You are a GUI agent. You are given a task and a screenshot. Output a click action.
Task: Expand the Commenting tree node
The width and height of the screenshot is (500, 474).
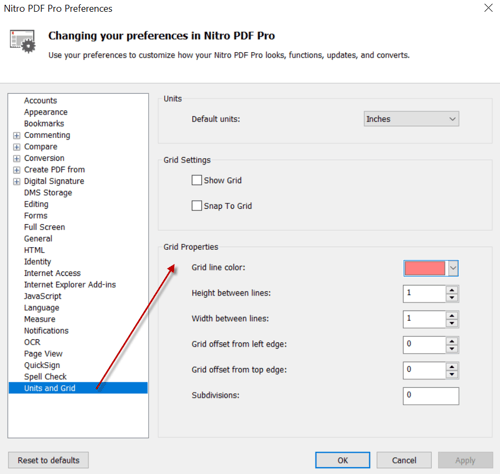17,135
